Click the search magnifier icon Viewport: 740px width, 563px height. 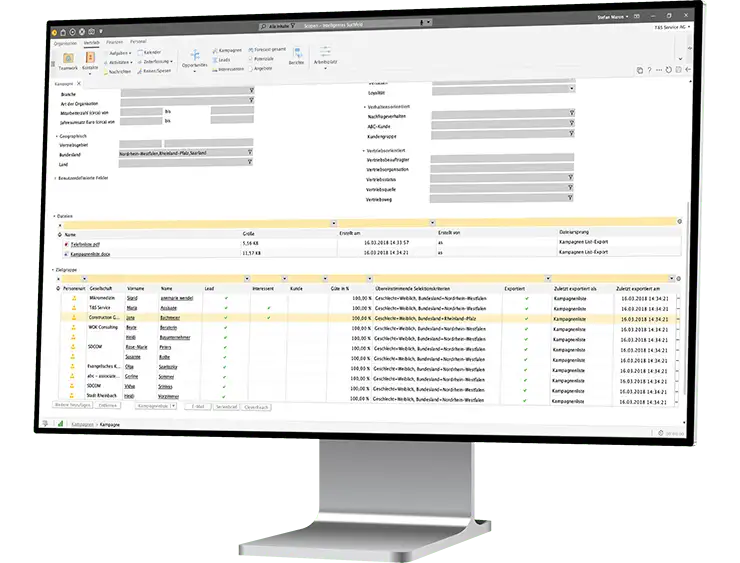(x=263, y=27)
